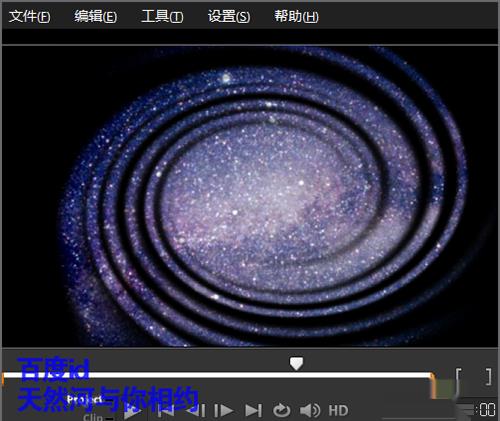Open the 设置(S) menu
Image resolution: width=500 pixels, height=421 pixels.
pyautogui.click(x=229, y=16)
